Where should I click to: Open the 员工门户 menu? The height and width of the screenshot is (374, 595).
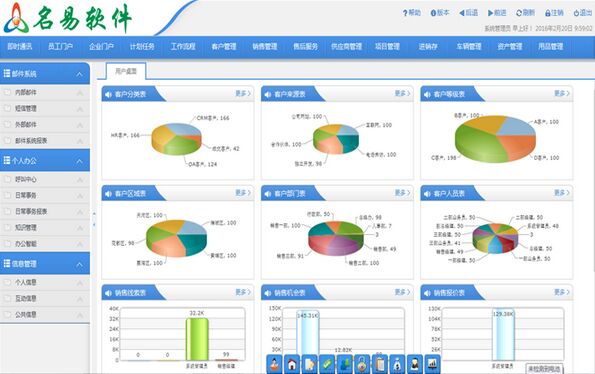click(x=60, y=47)
